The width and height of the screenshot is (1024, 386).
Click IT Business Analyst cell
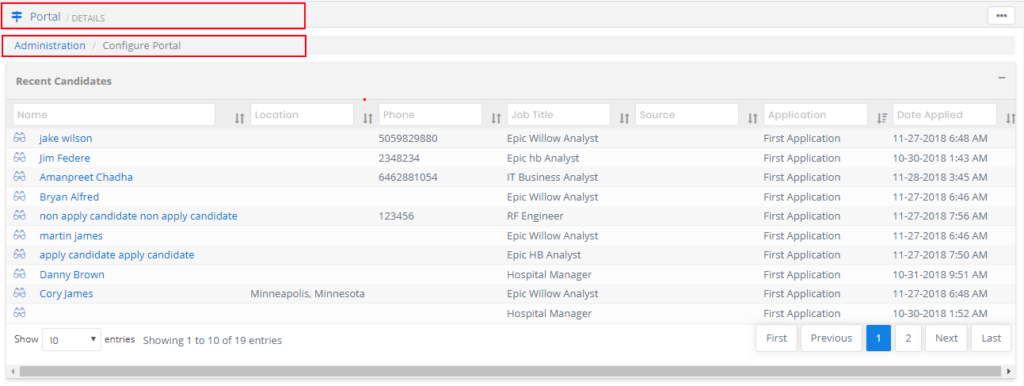pyautogui.click(x=552, y=177)
